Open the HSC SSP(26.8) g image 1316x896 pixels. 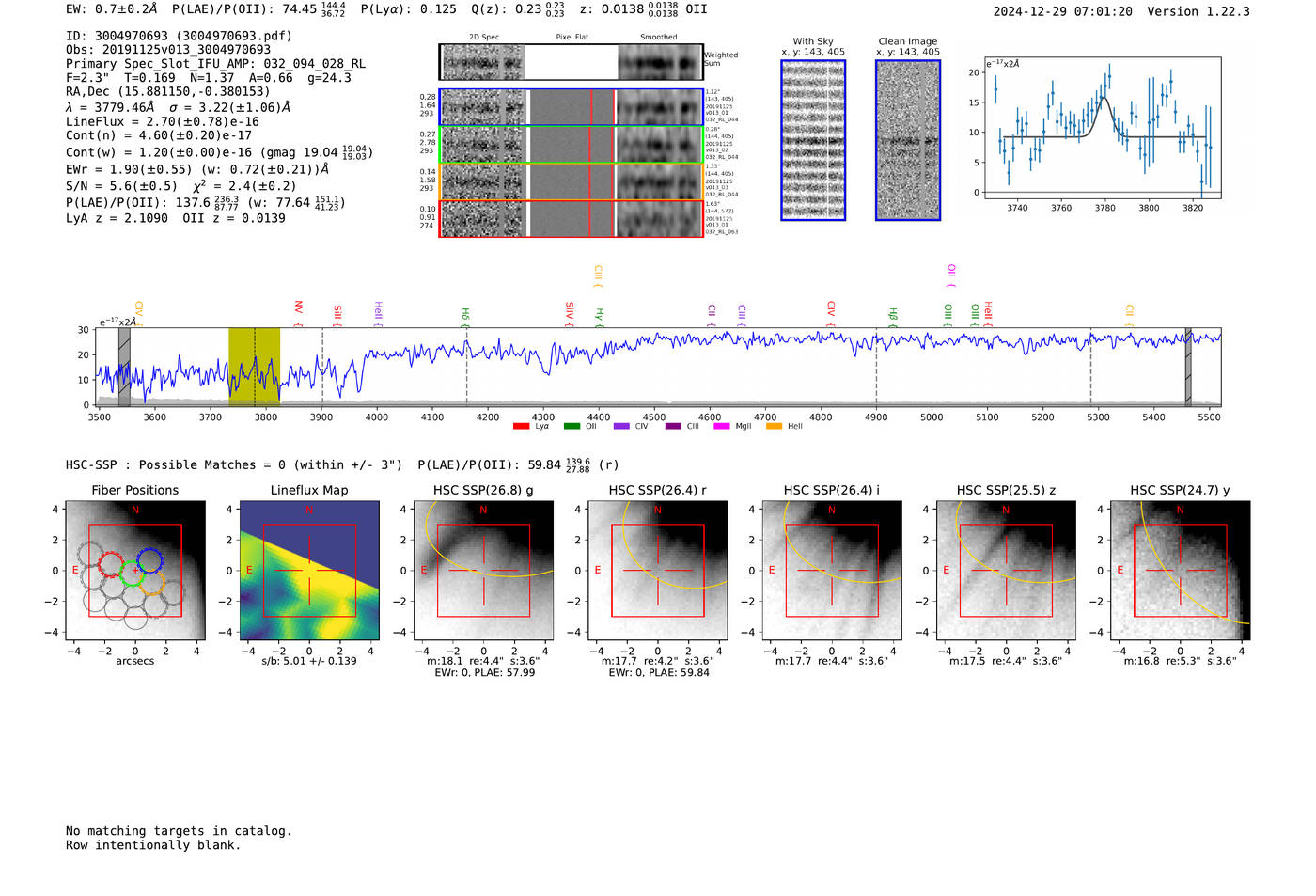click(483, 571)
